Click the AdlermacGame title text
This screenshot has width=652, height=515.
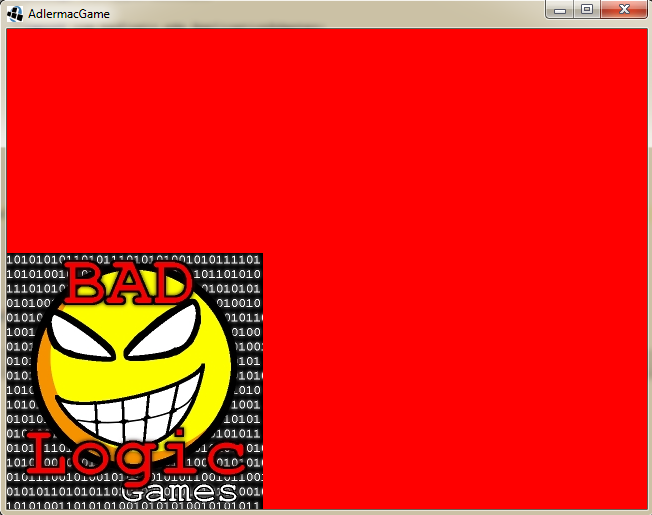point(69,14)
